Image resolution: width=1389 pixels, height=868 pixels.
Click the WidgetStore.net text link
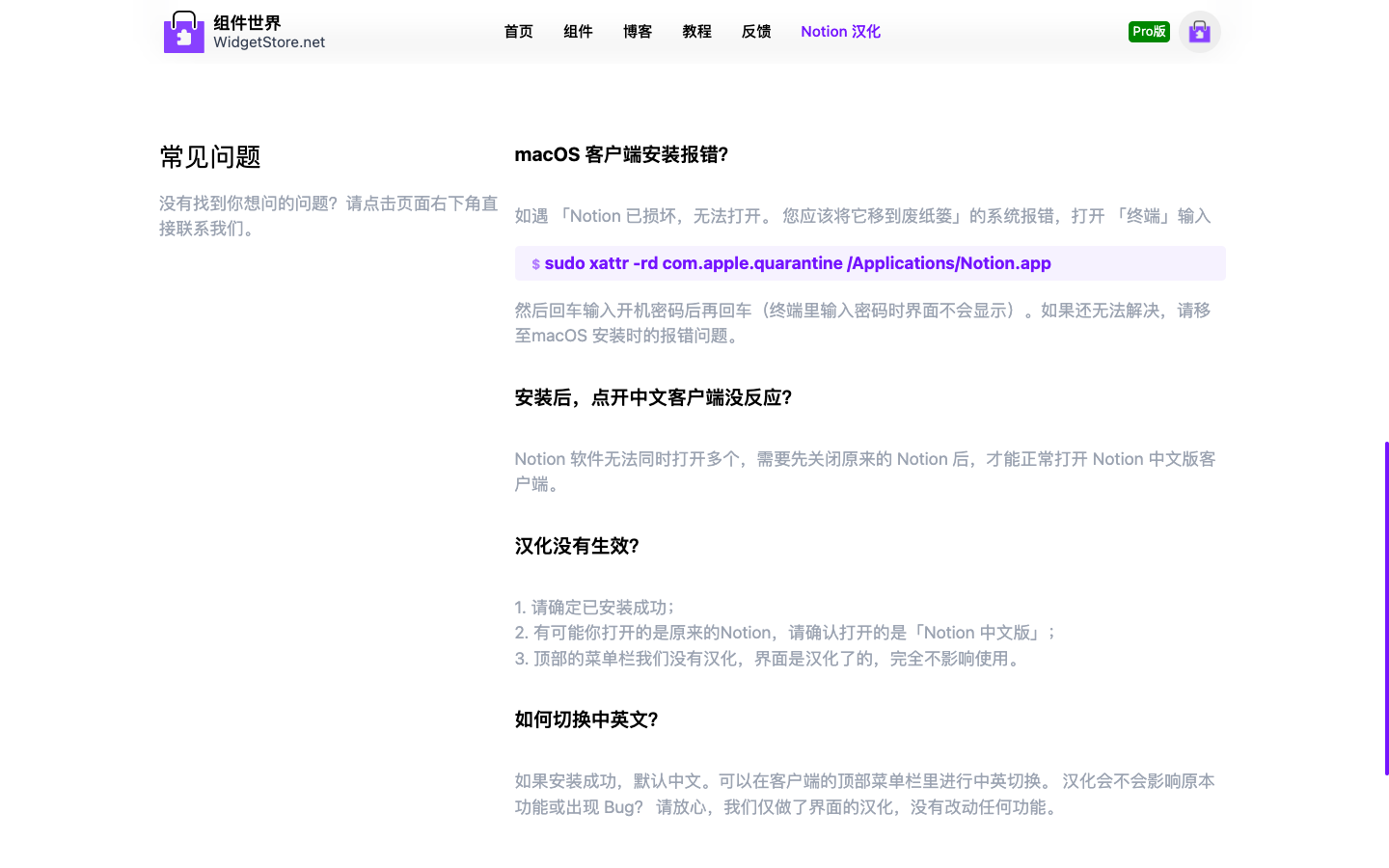(x=269, y=42)
